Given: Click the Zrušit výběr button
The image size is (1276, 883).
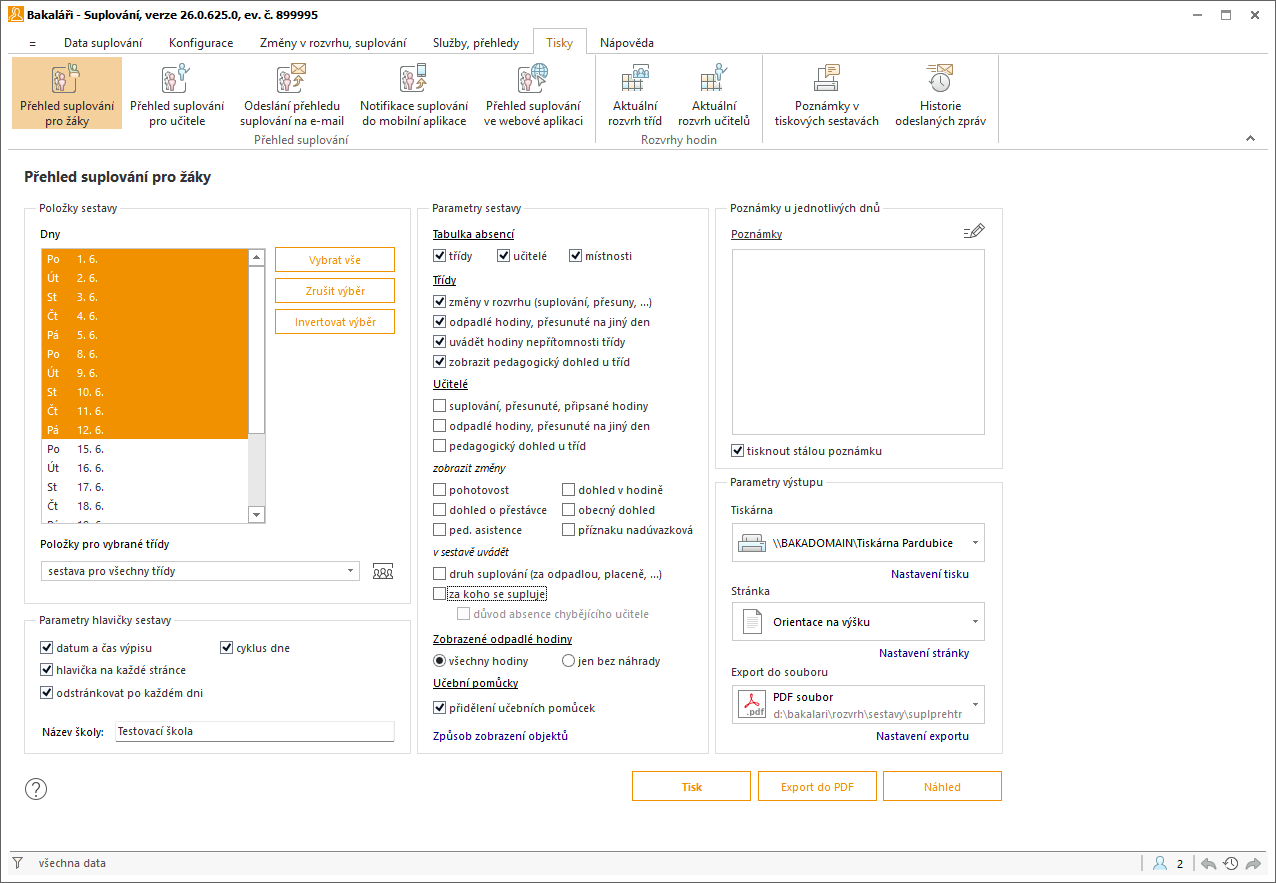Looking at the screenshot, I should (335, 291).
